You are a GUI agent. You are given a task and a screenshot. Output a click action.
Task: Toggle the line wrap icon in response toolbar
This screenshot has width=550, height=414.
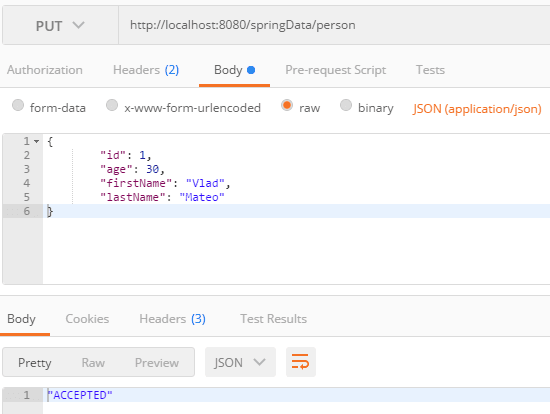point(301,362)
